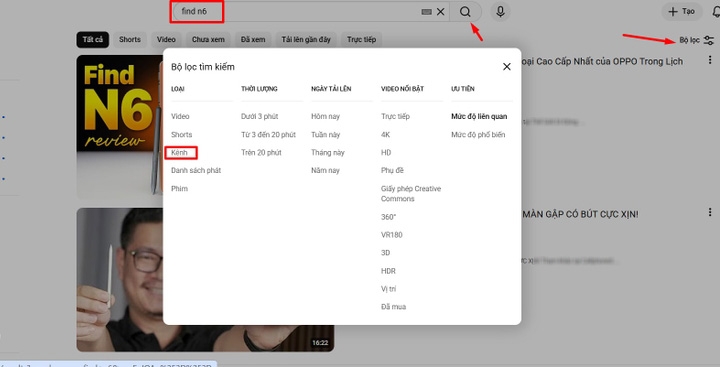
Task: Filter by type Phim
Action: click(179, 189)
